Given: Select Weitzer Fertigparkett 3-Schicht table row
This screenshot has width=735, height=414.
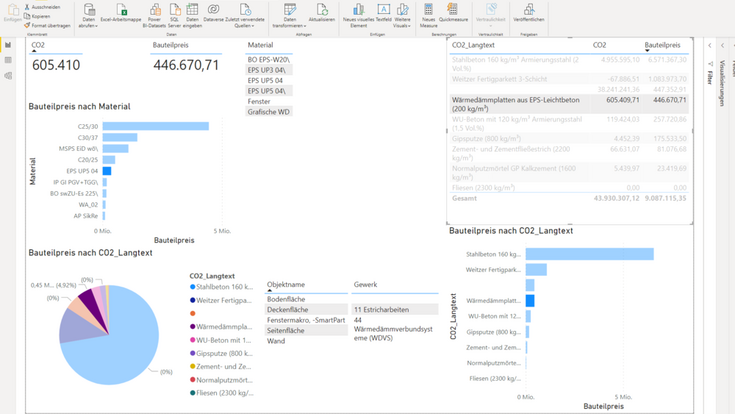Looking at the screenshot, I should click(x=569, y=79).
